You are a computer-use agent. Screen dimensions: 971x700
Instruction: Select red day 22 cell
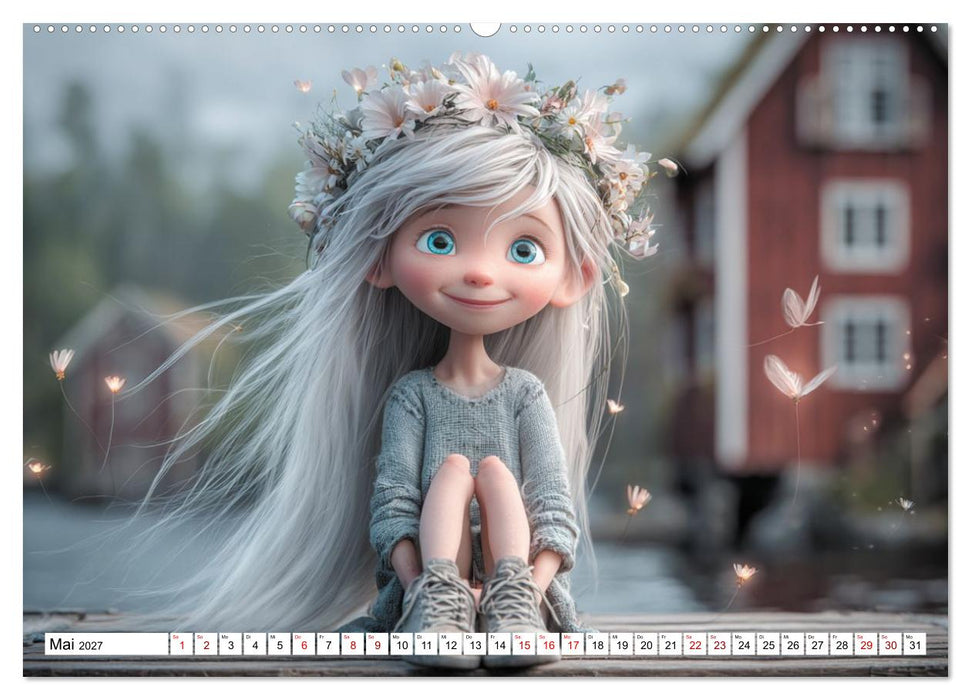click(x=695, y=644)
